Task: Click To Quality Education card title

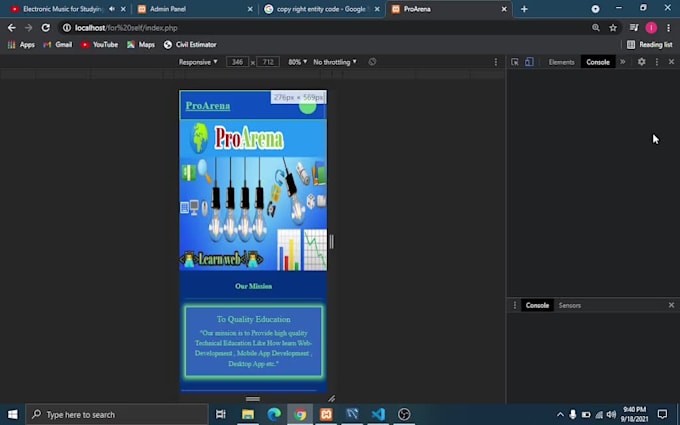Action: 254,319
